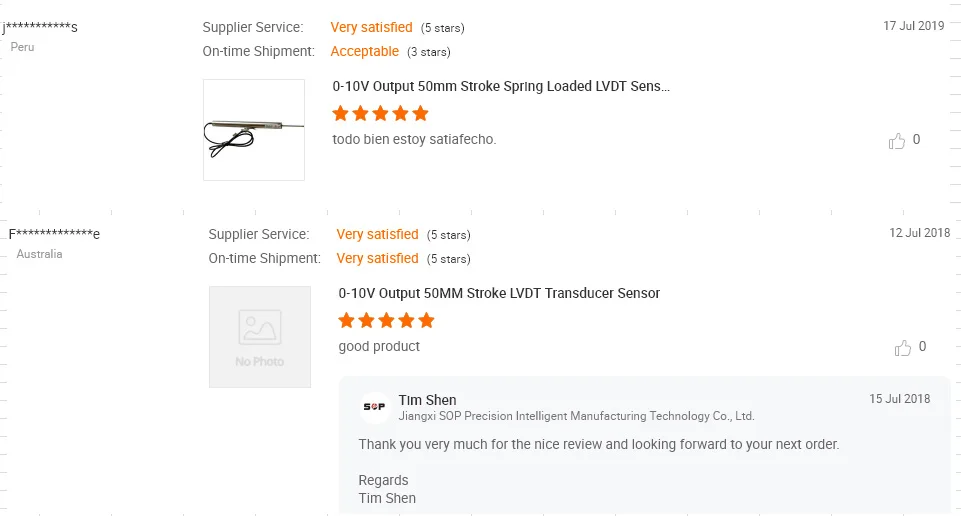Click the Australia reviewer's masked username

[54, 234]
